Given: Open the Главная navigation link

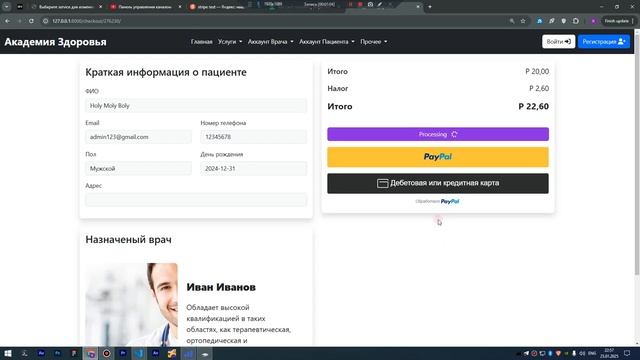Looking at the screenshot, I should click(x=202, y=42).
